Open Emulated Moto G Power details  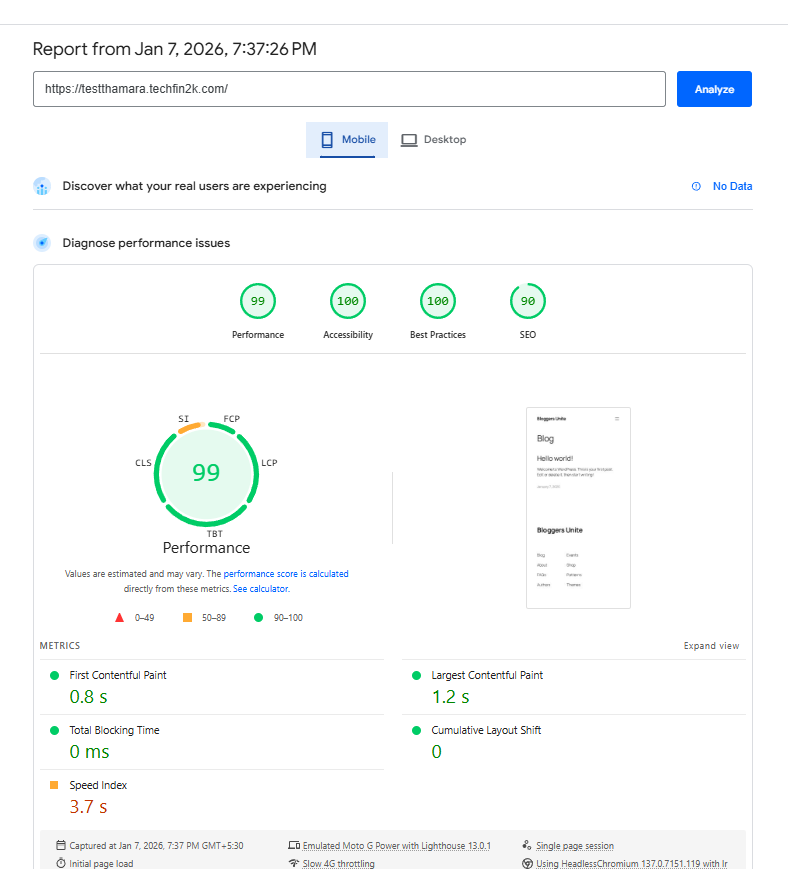click(396, 846)
